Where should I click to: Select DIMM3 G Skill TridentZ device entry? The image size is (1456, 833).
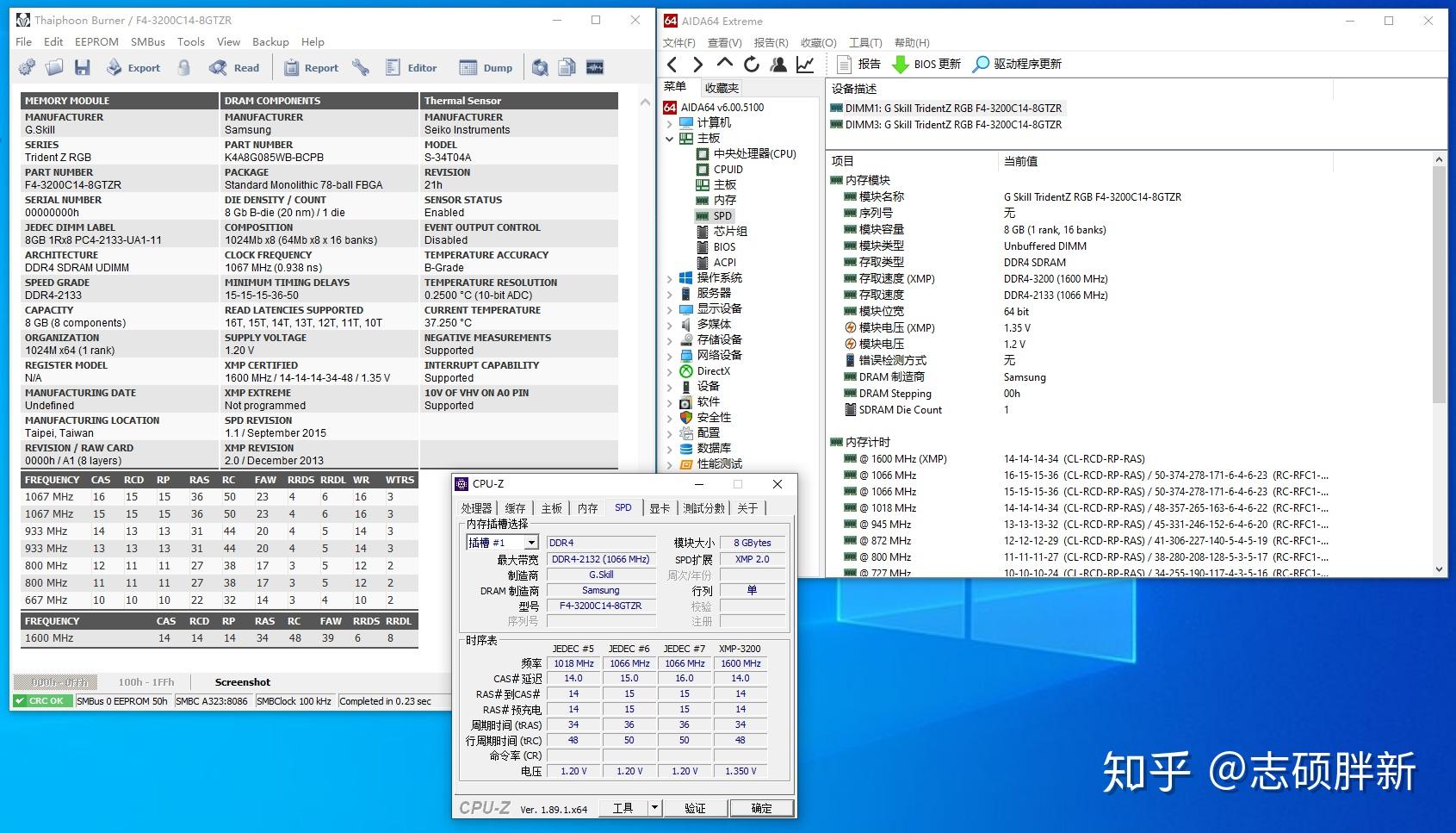click(946, 124)
